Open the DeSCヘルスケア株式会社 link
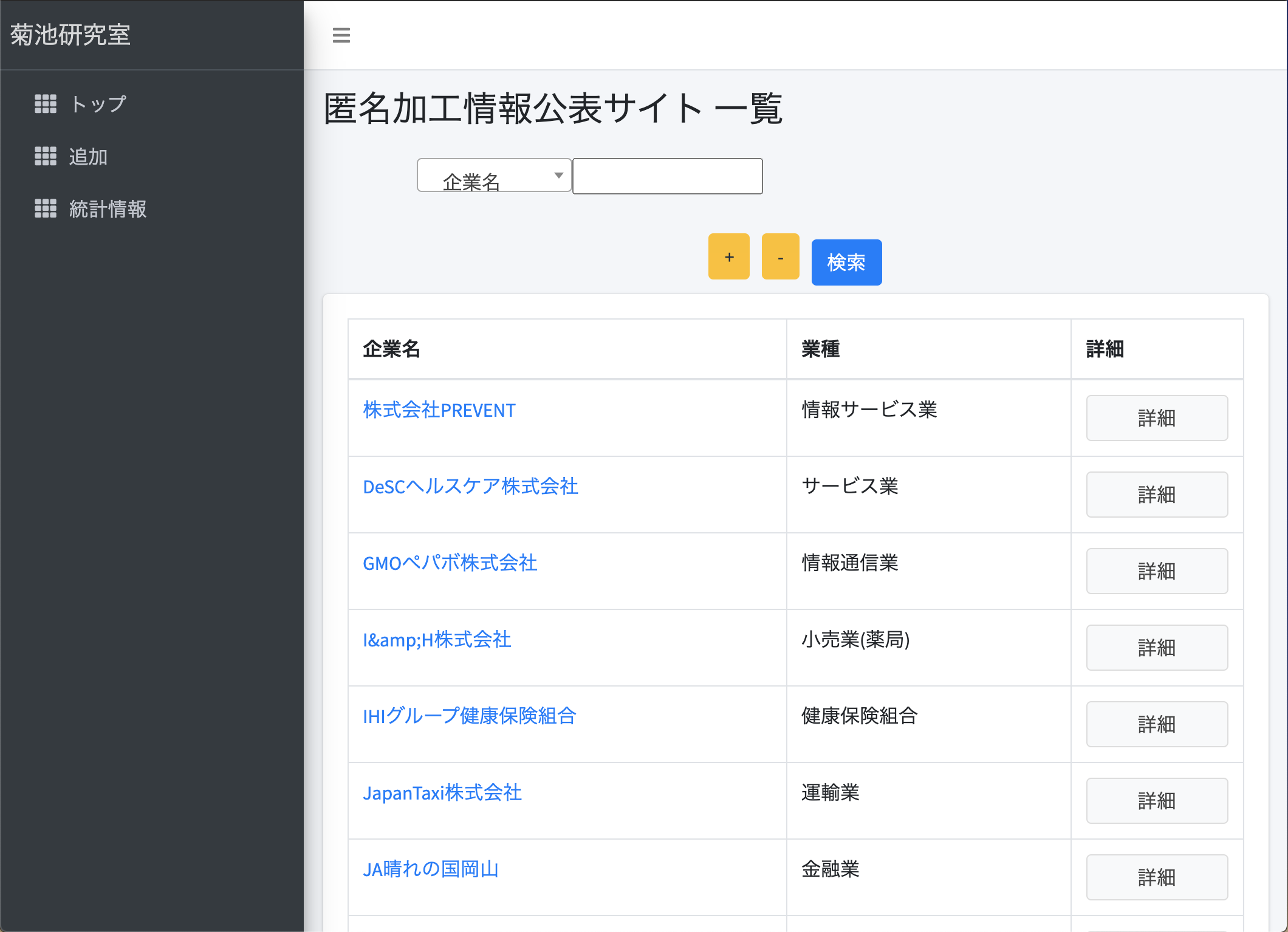This screenshot has width=1288, height=932. coord(470,487)
